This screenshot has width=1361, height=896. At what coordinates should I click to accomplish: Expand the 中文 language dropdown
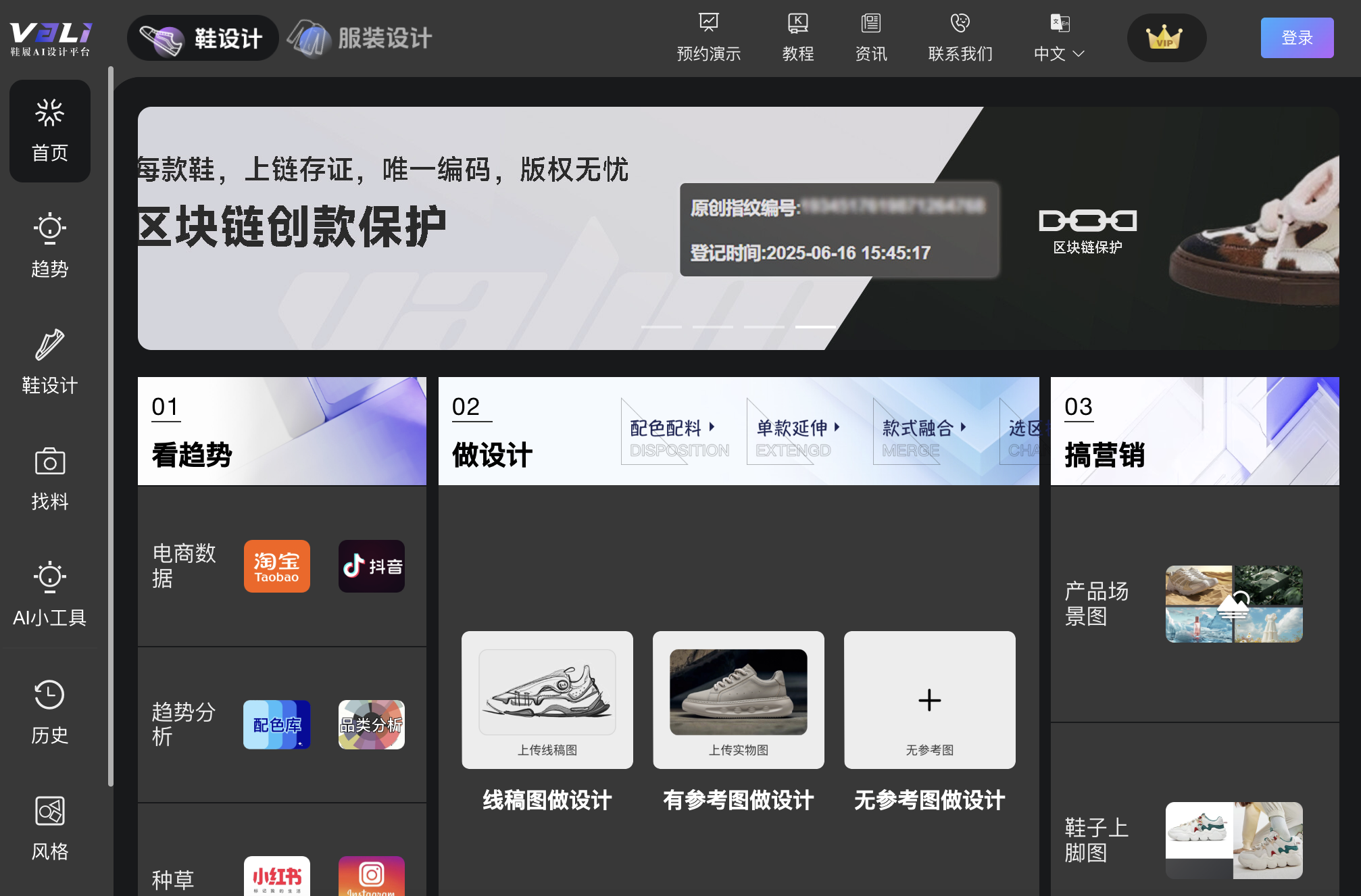click(1058, 53)
